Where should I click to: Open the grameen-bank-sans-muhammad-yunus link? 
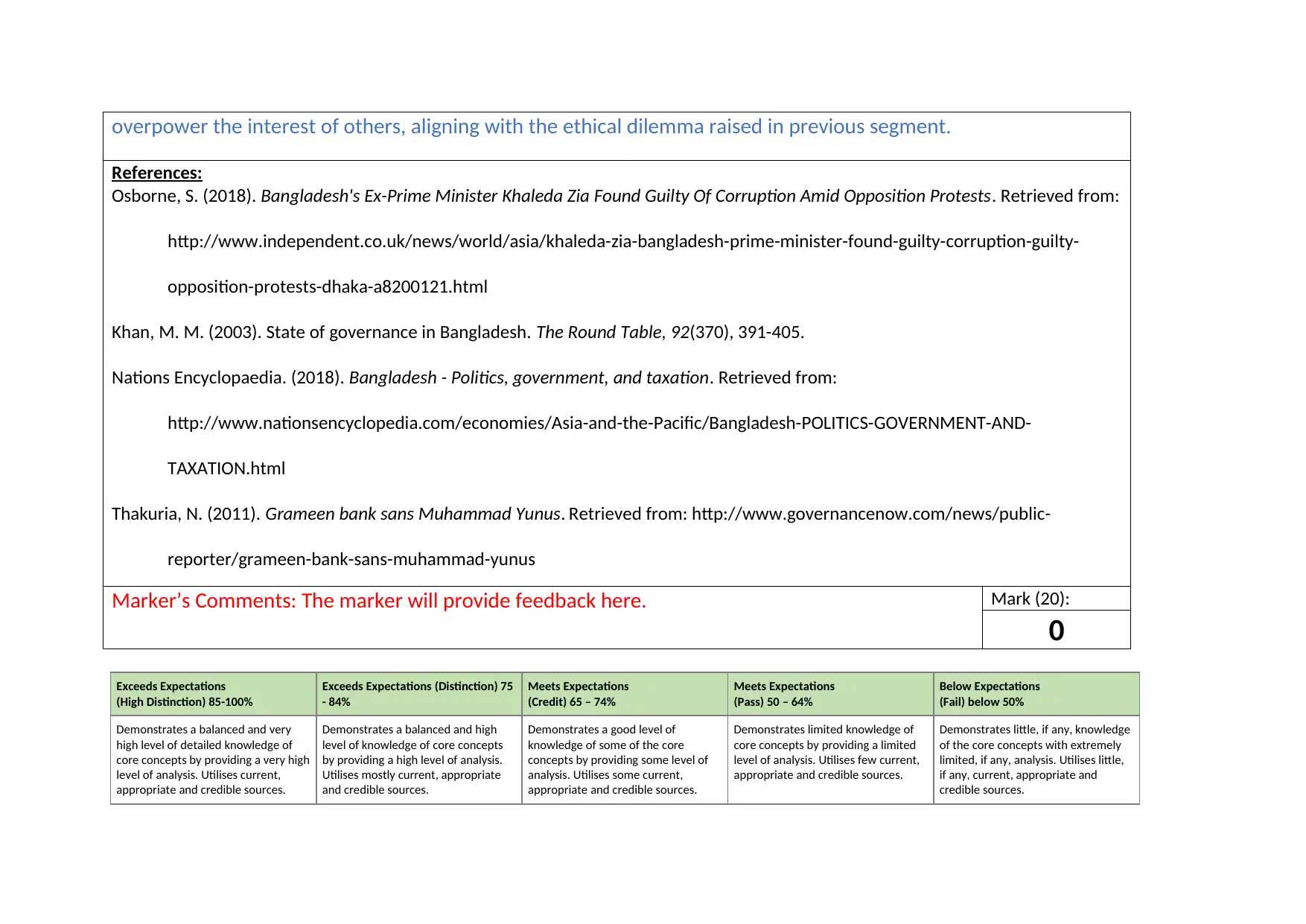click(351, 559)
